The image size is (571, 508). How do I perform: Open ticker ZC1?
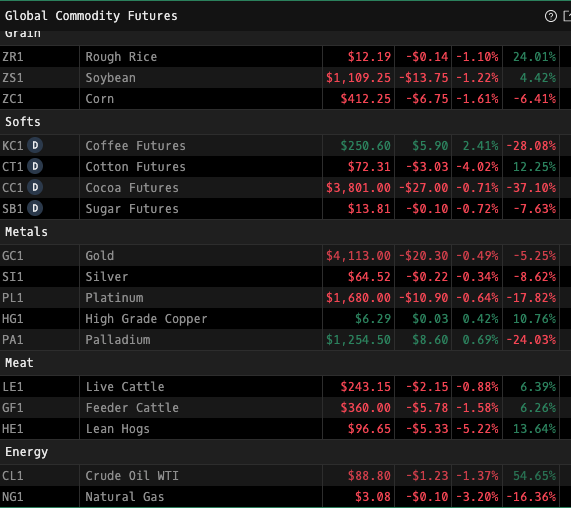click(x=13, y=99)
